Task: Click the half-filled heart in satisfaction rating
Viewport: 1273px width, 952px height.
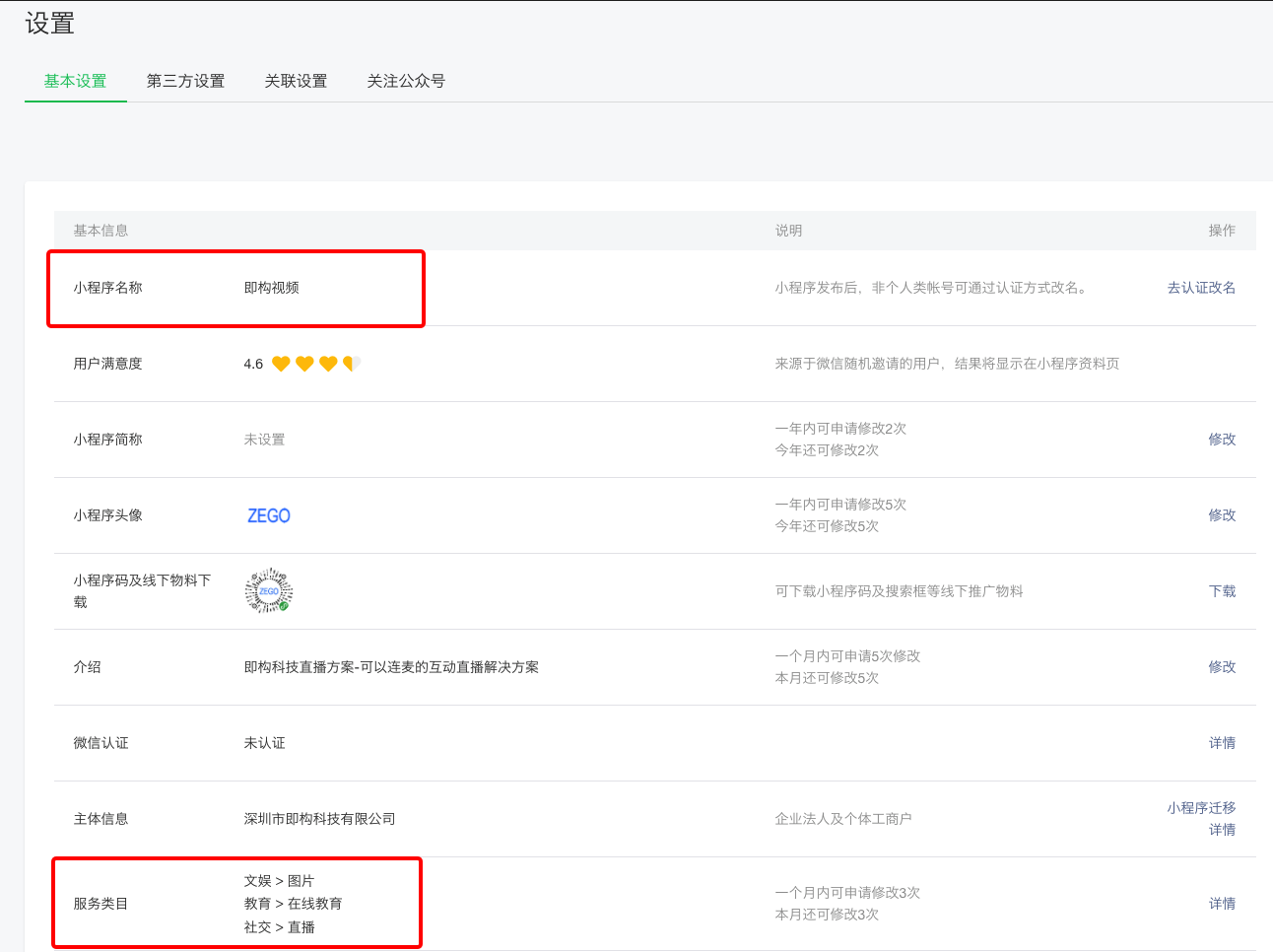Action: click(351, 364)
